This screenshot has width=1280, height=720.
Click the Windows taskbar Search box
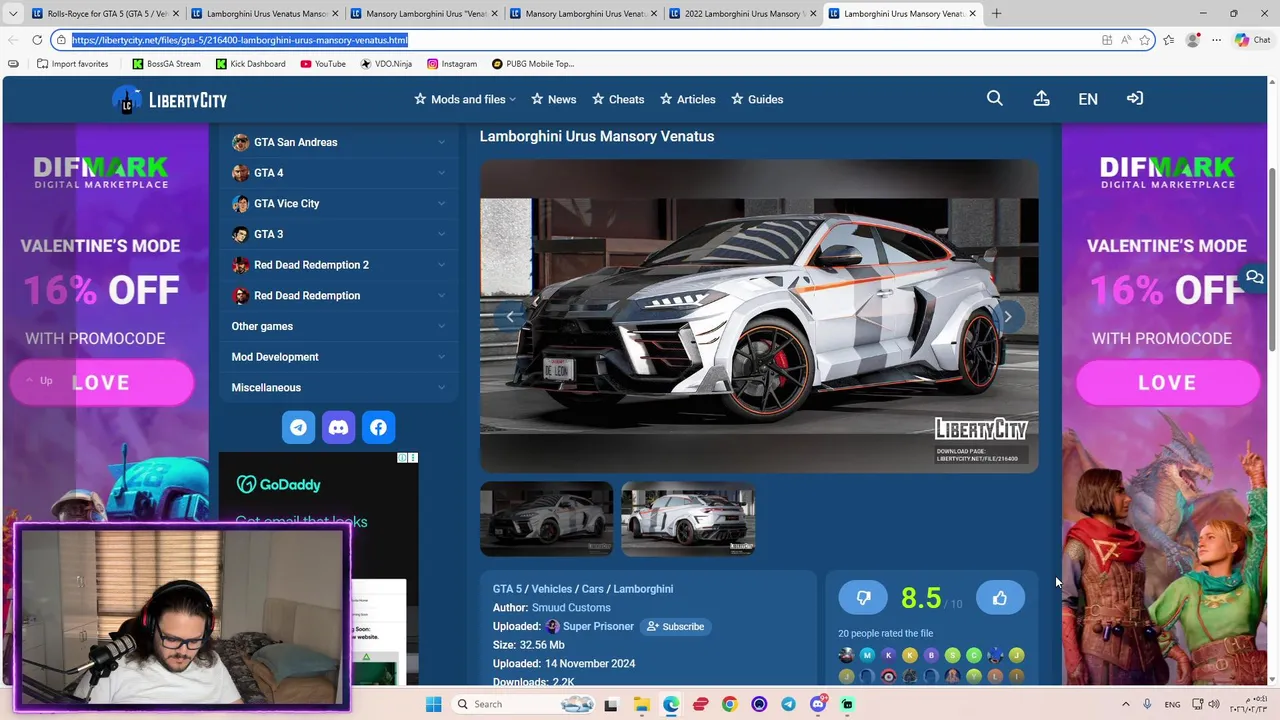coord(525,704)
